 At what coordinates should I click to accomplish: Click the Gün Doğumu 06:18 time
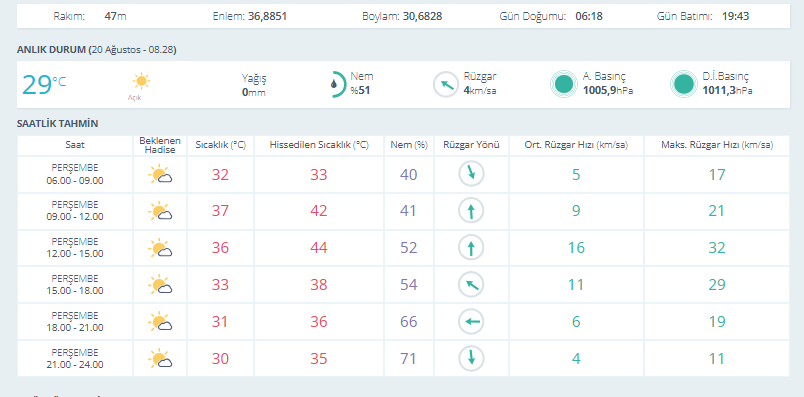coord(589,16)
